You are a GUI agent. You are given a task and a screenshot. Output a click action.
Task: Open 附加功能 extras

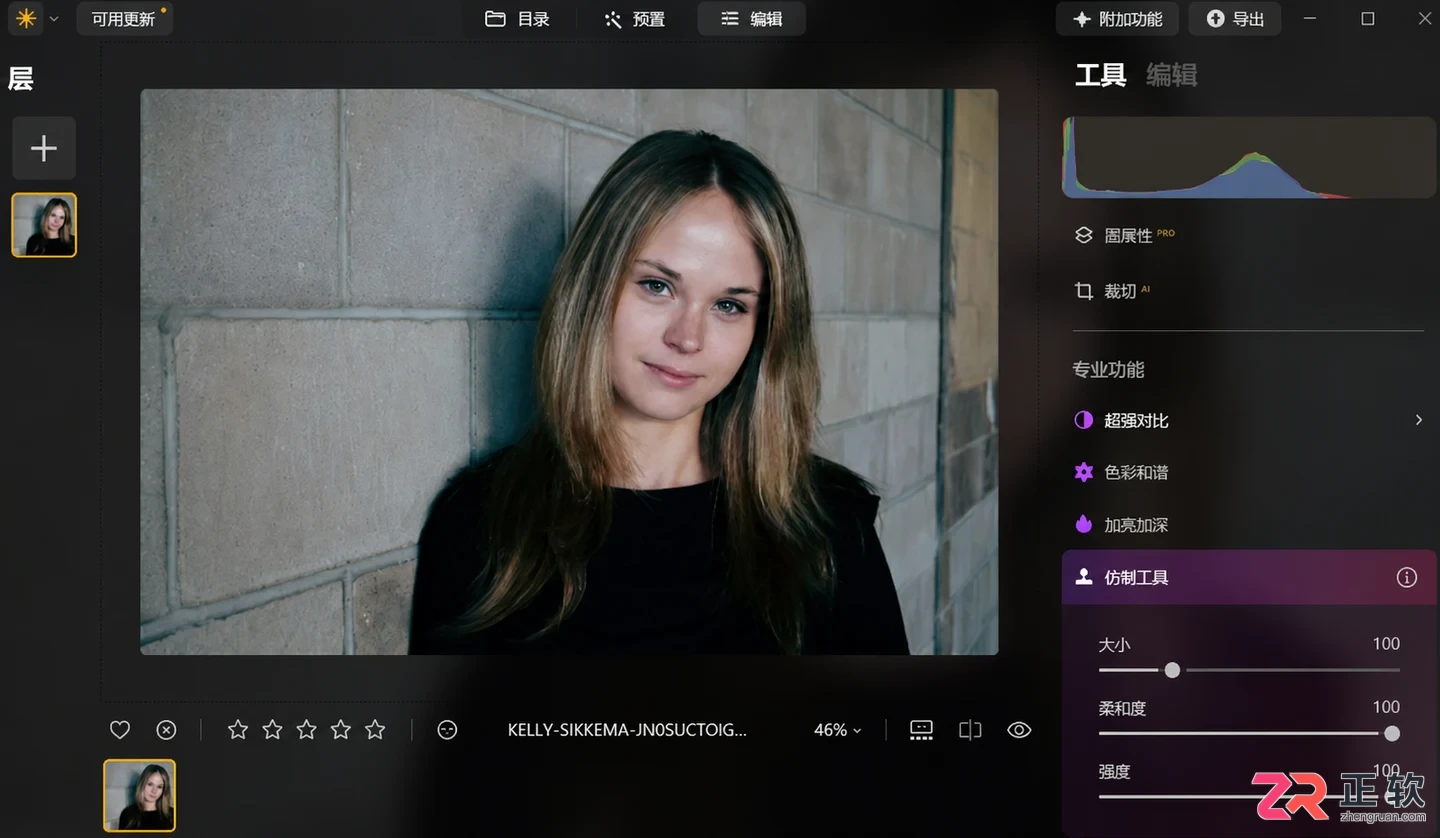[1117, 19]
